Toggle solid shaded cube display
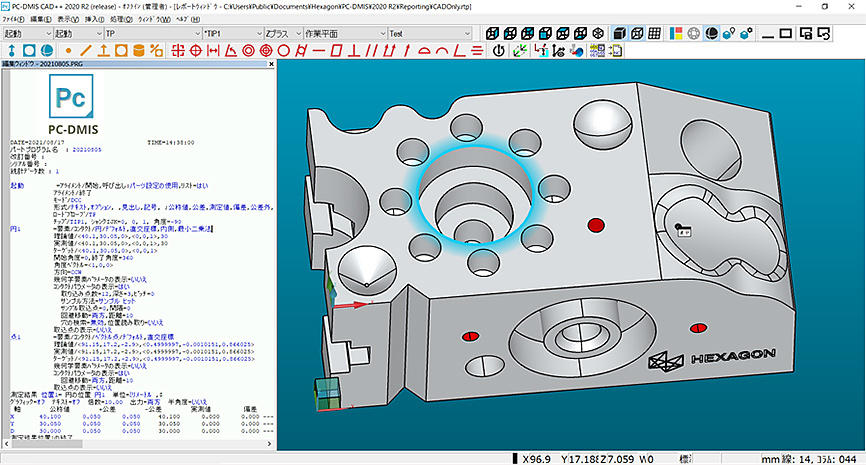Screen dimensions: 866x465 (620, 34)
